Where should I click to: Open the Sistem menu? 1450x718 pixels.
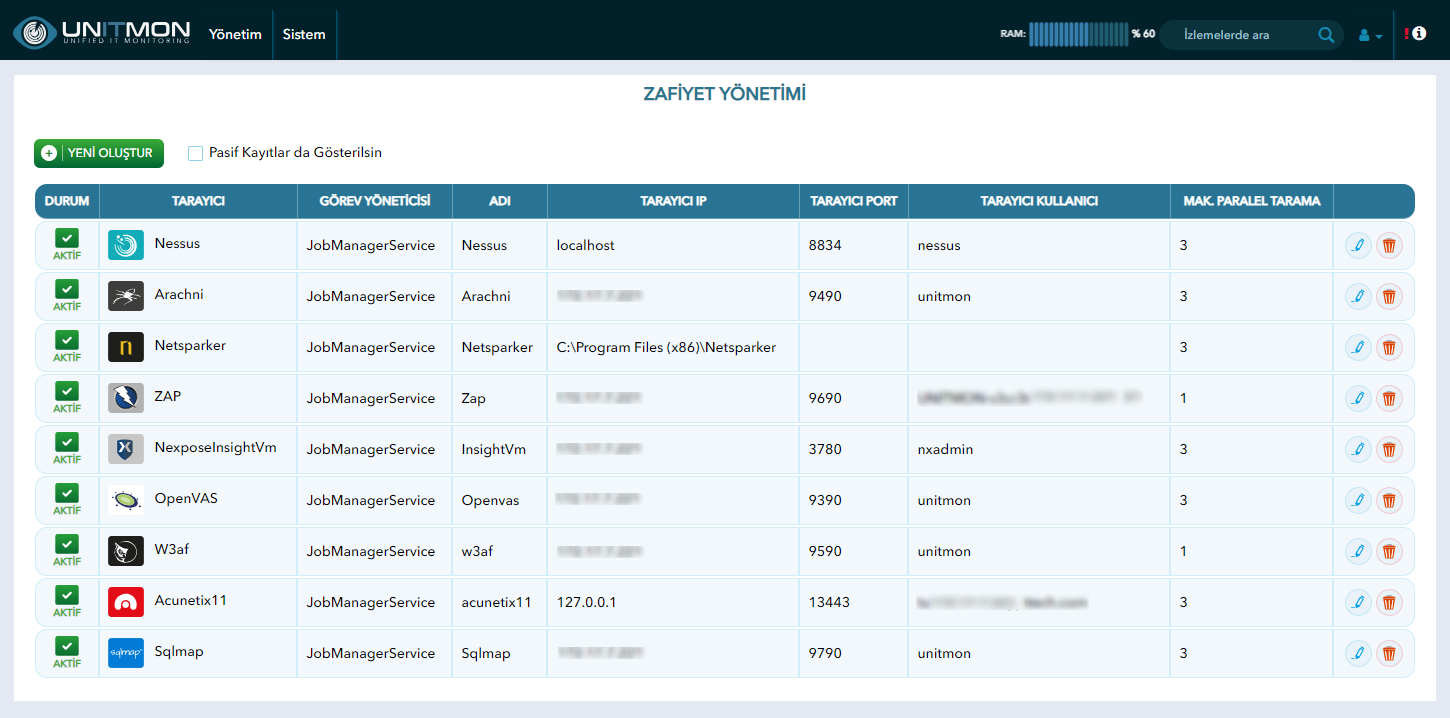(304, 34)
